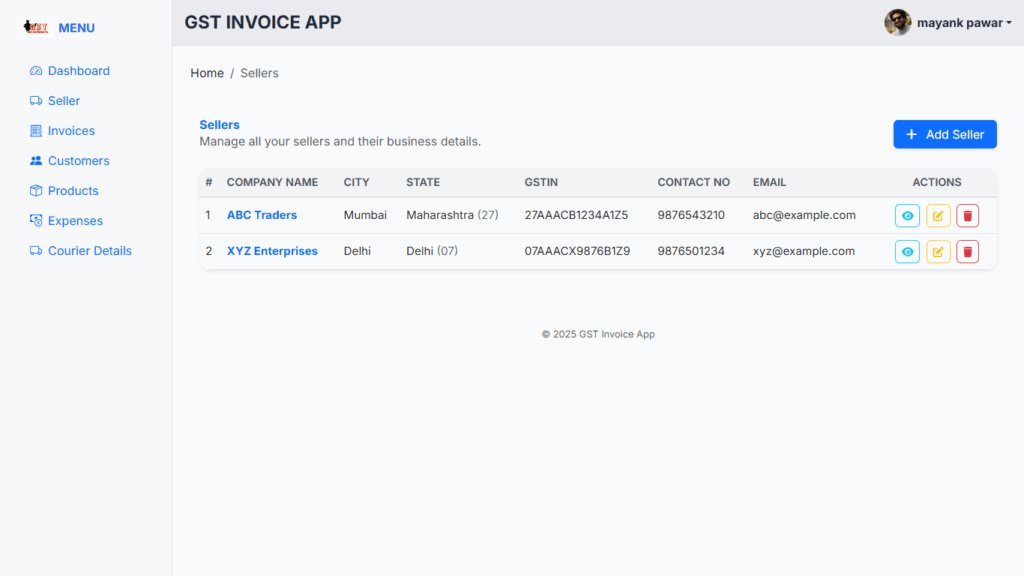
Task: Select Products from the sidebar menu
Action: tap(73, 191)
